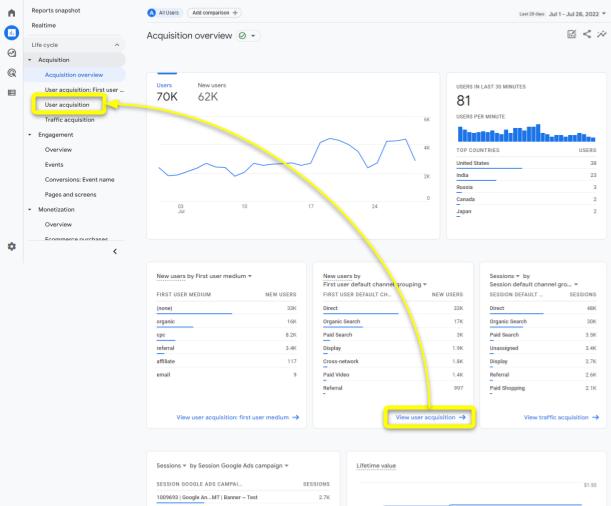Open Pages and screens report
This screenshot has width=611, height=506.
point(70,194)
